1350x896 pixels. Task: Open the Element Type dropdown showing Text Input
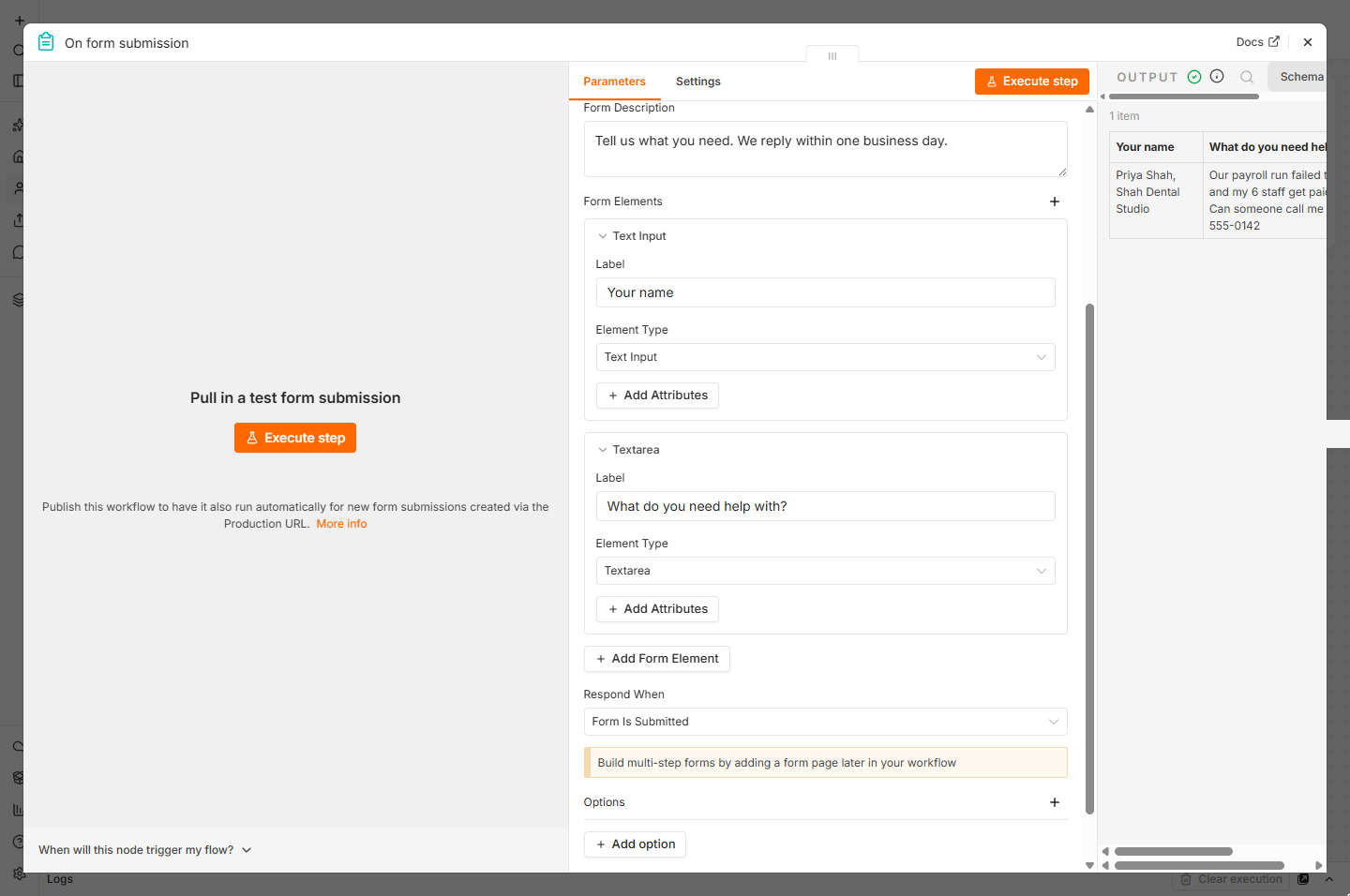pyautogui.click(x=825, y=357)
